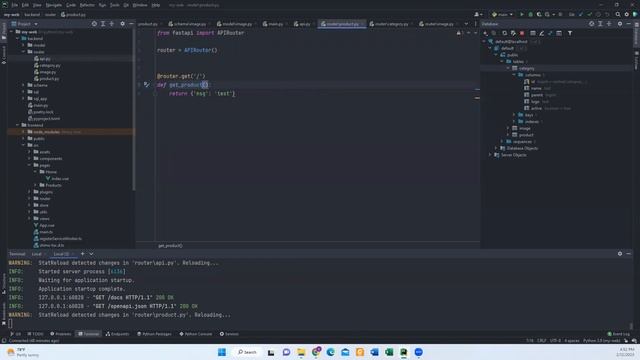
Task: Click the green Run button in the toolbar
Action: pos(522,14)
